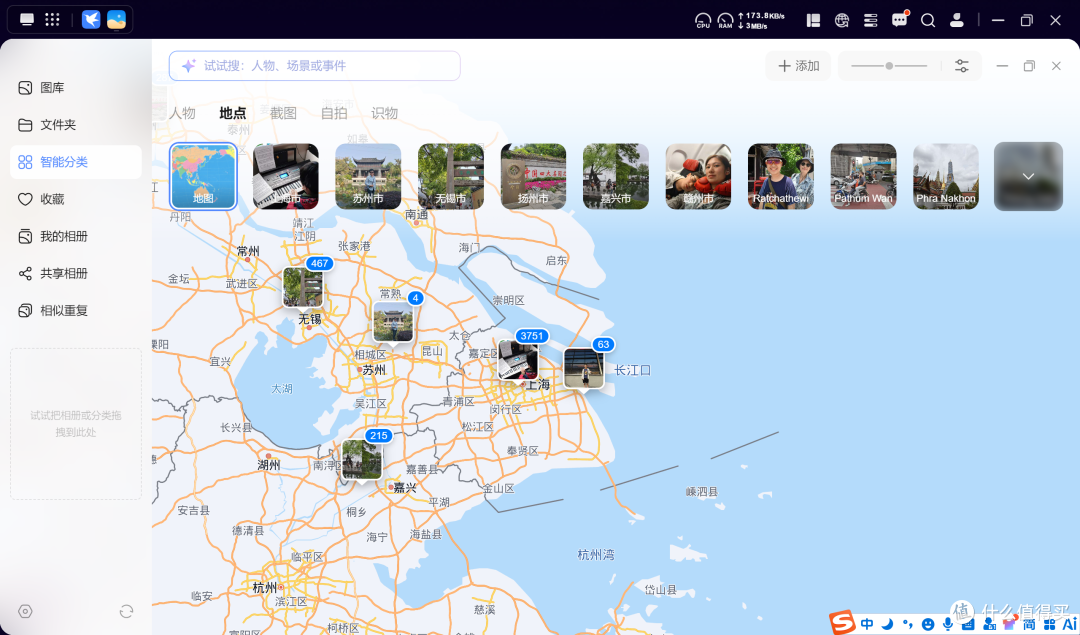Select the 地图 map thumbnail
The width and height of the screenshot is (1080, 635).
(x=203, y=176)
